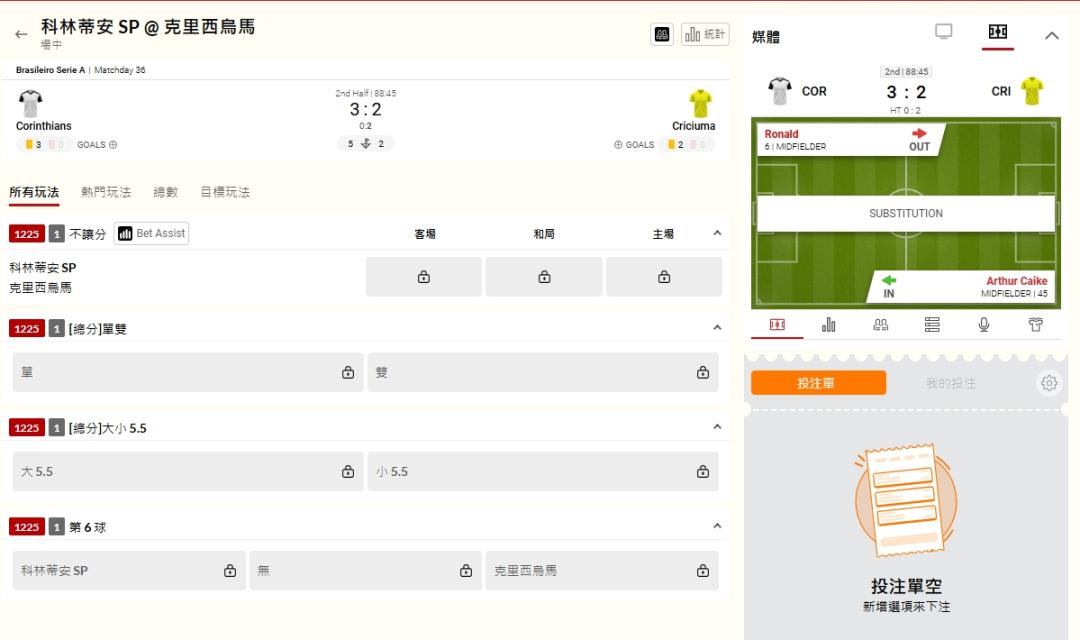Open the scoreboard icon next to 統計
The width and height of the screenshot is (1080, 640).
point(661,34)
